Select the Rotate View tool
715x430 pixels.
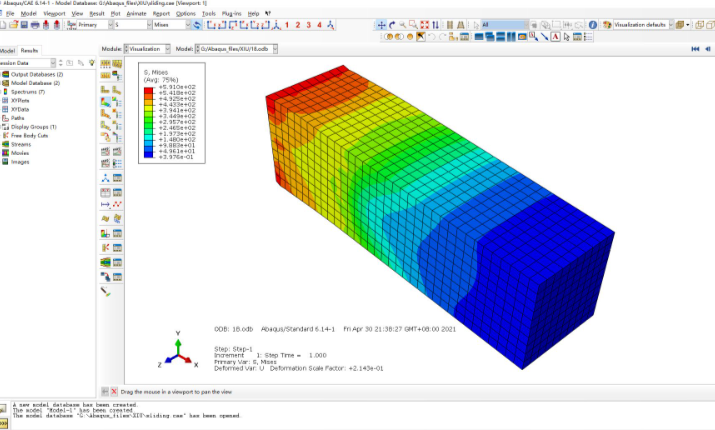pos(393,24)
